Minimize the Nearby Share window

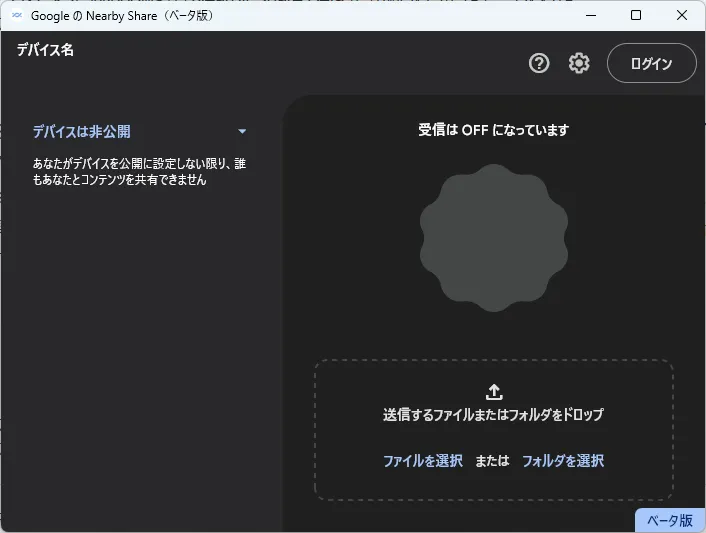[591, 15]
